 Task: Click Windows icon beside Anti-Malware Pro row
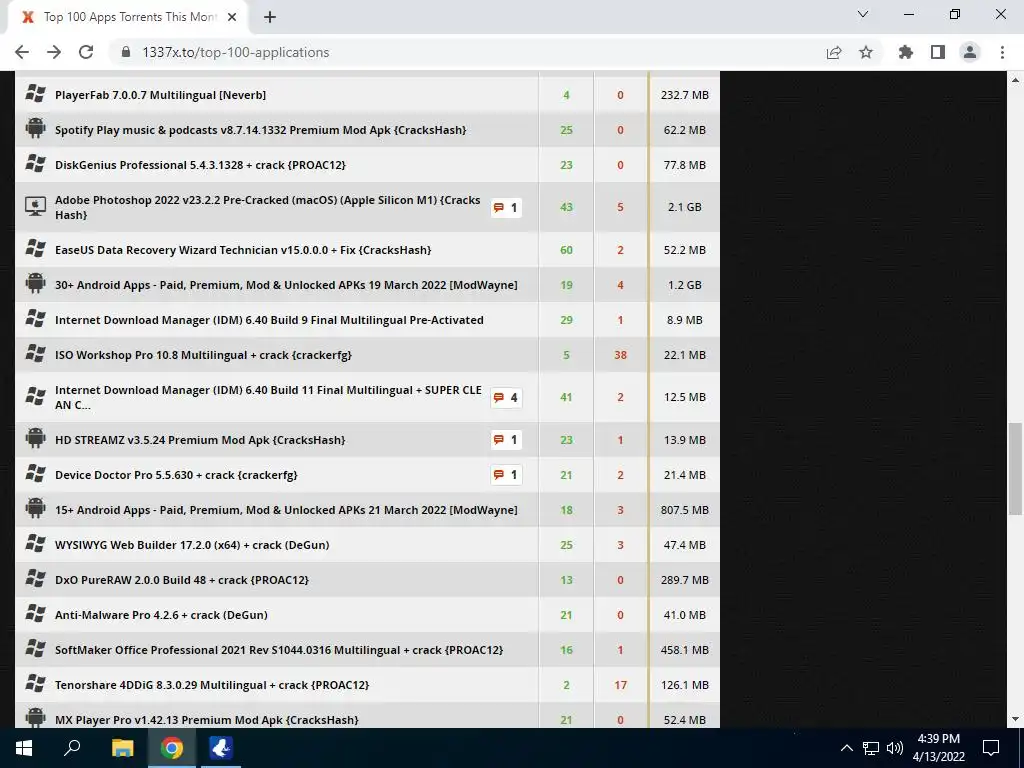pyautogui.click(x=35, y=613)
